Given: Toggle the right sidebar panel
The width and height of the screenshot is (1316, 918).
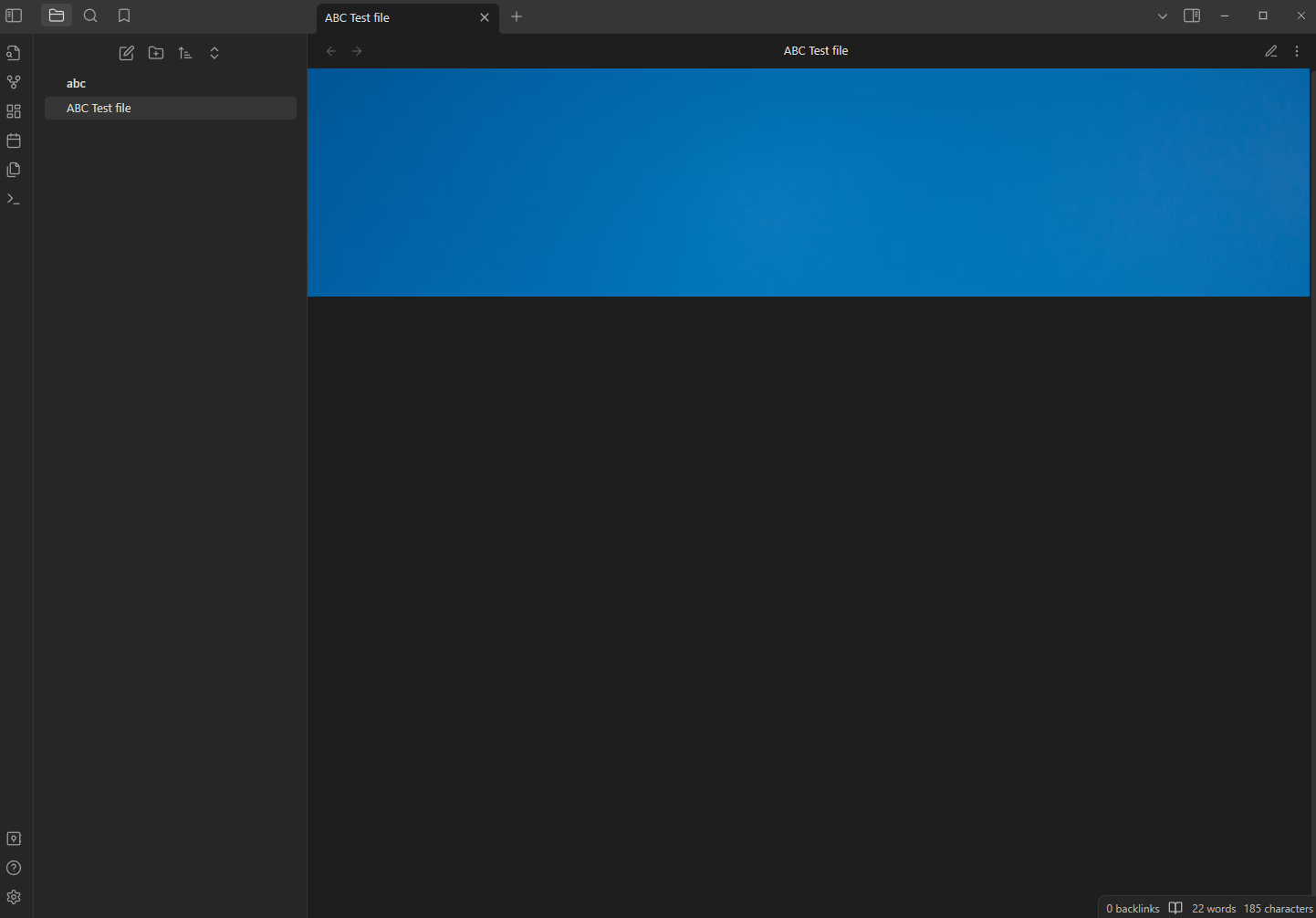Looking at the screenshot, I should point(1191,16).
